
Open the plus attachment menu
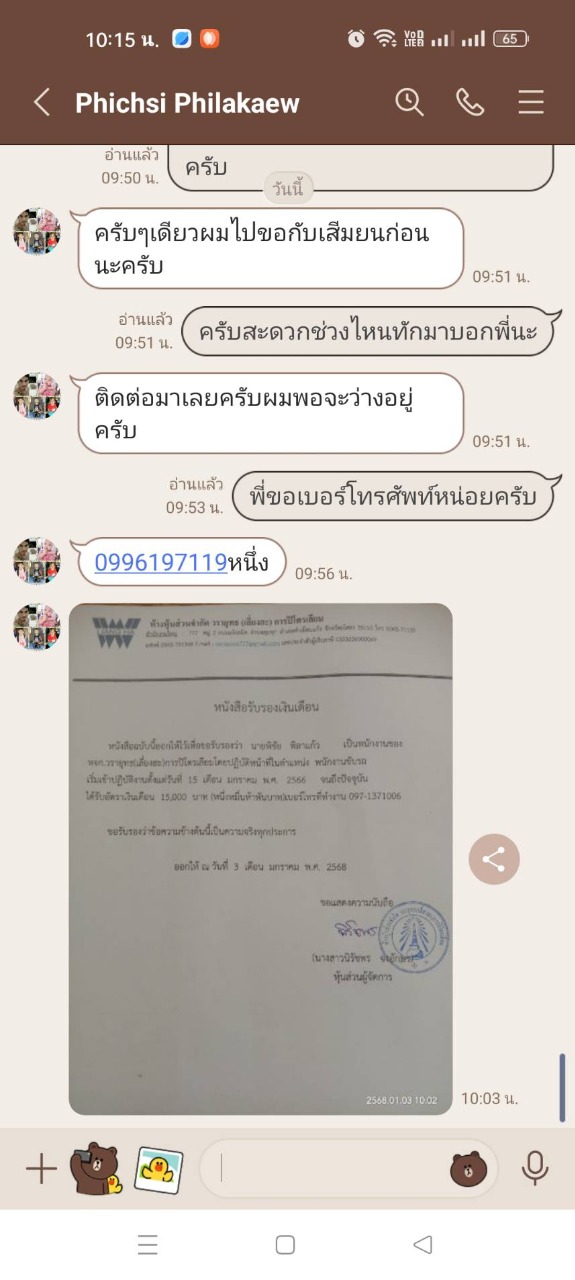point(41,1168)
